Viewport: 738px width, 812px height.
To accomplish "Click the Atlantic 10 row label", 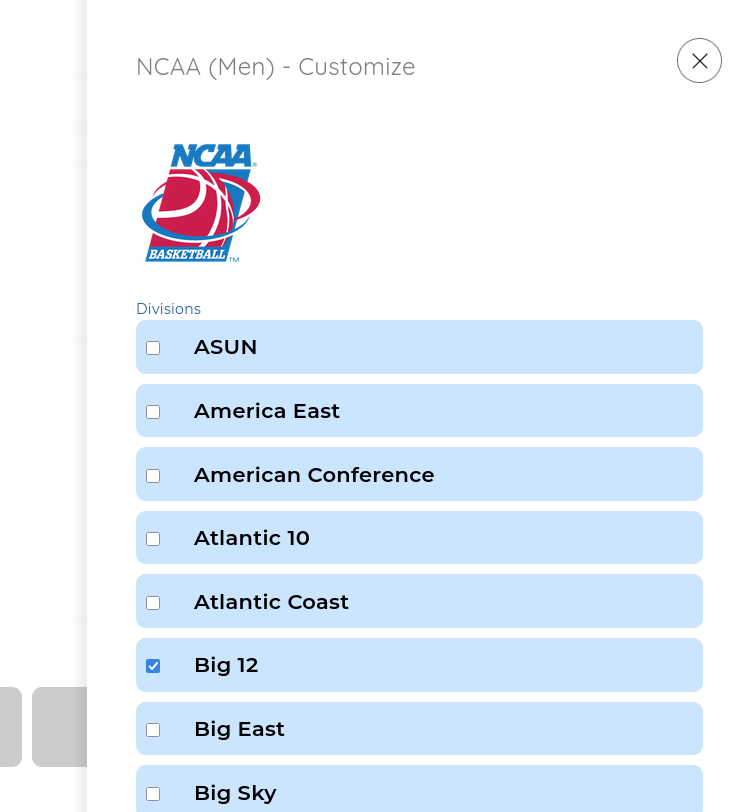I will pos(252,538).
